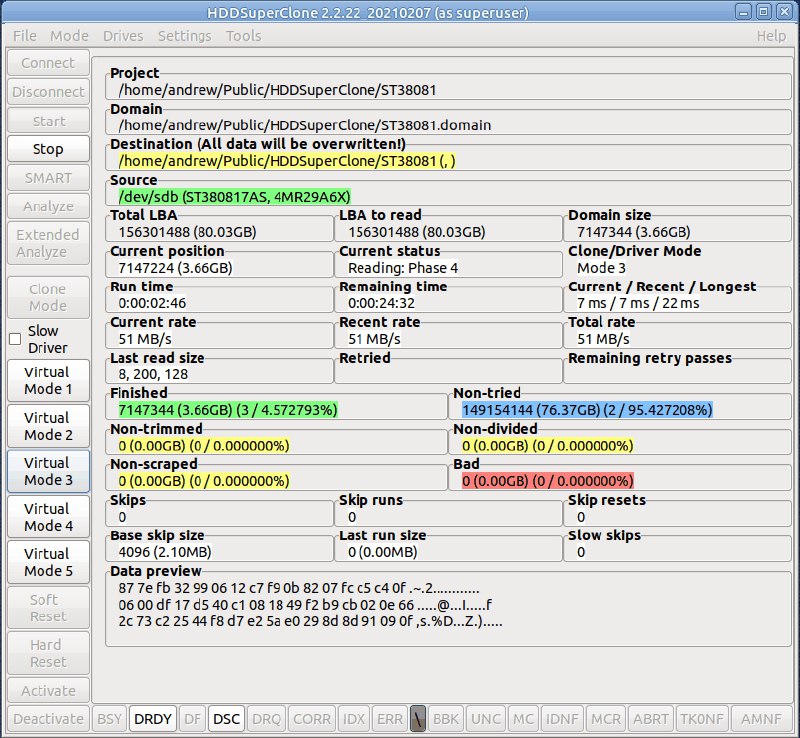Click the ERR status indicator
The image size is (800, 738).
click(x=390, y=719)
